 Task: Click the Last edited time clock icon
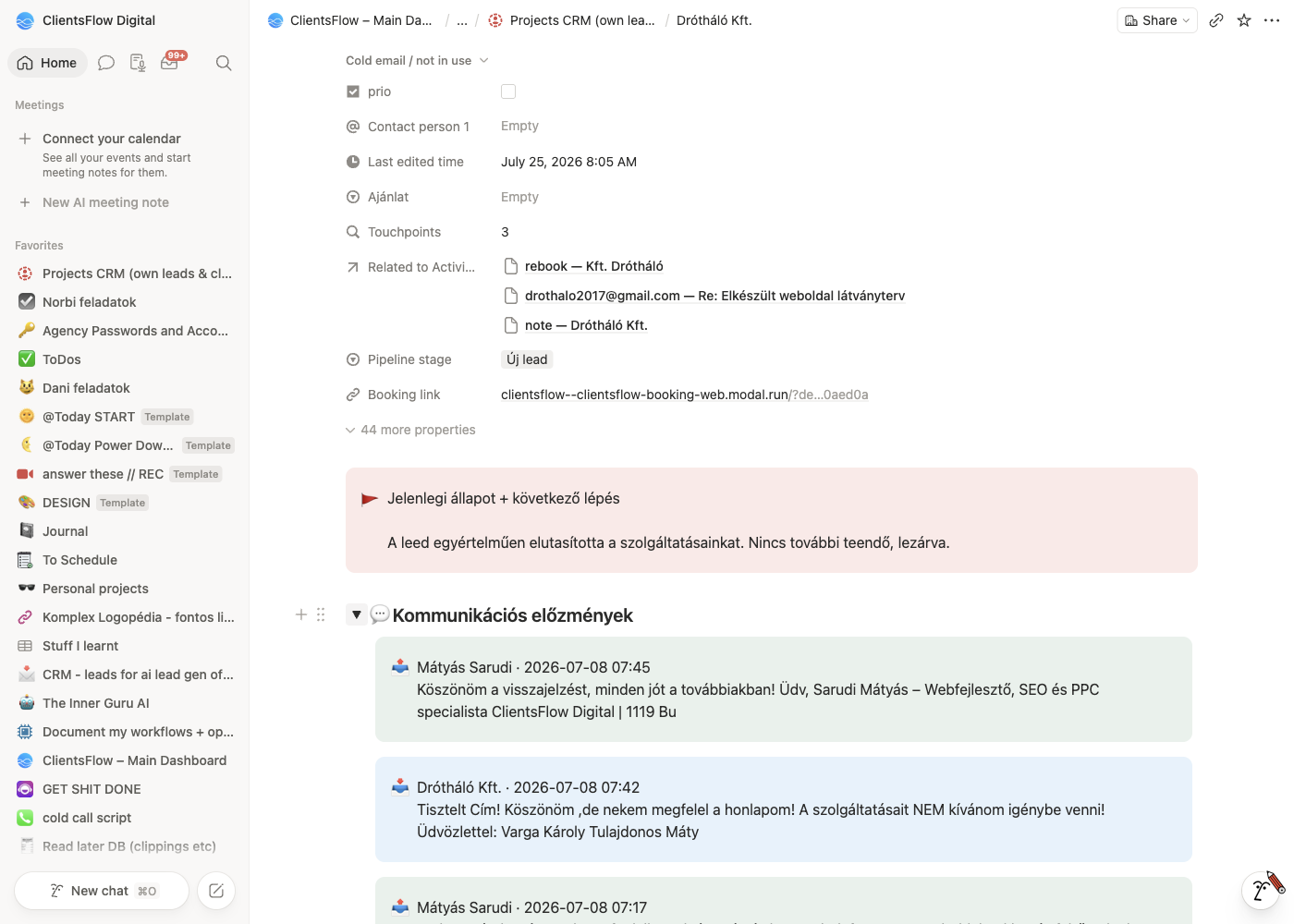click(x=353, y=162)
